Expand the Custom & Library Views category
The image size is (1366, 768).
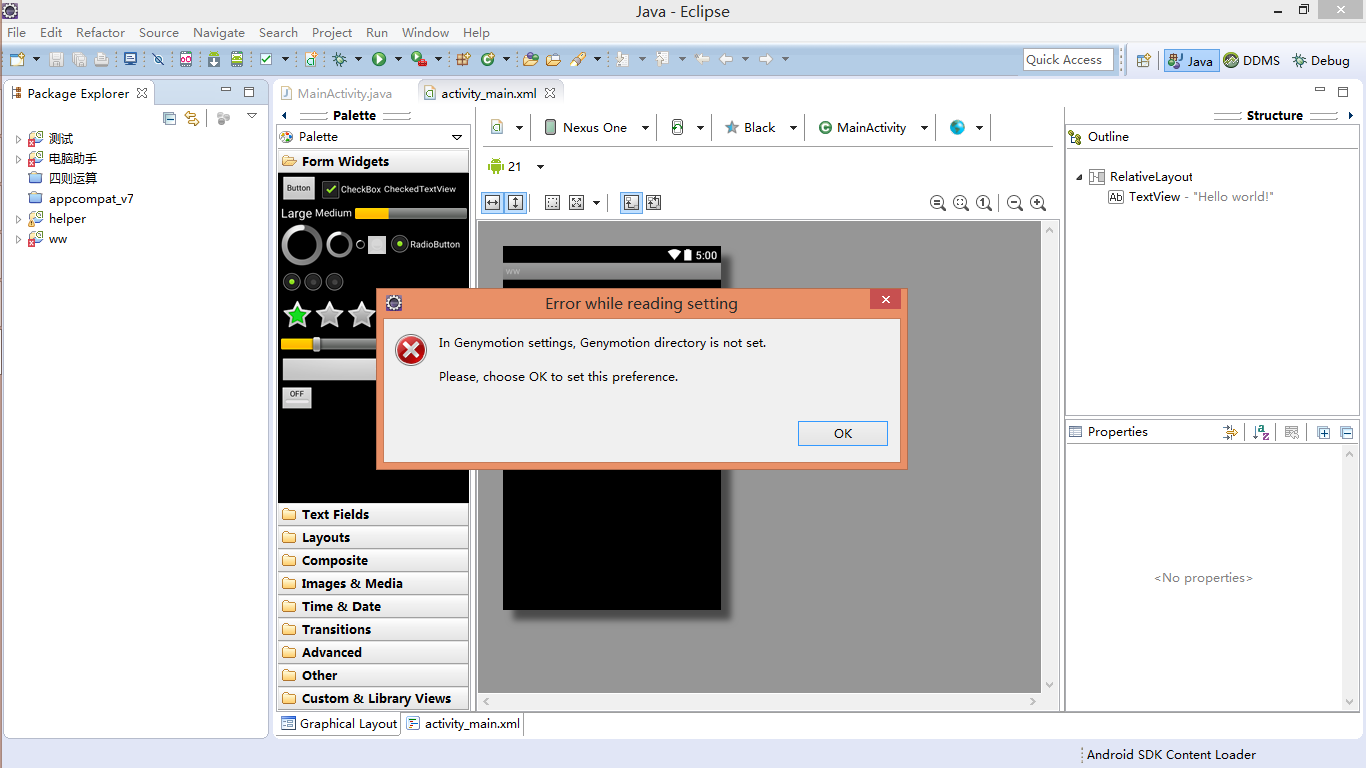pyautogui.click(x=373, y=698)
